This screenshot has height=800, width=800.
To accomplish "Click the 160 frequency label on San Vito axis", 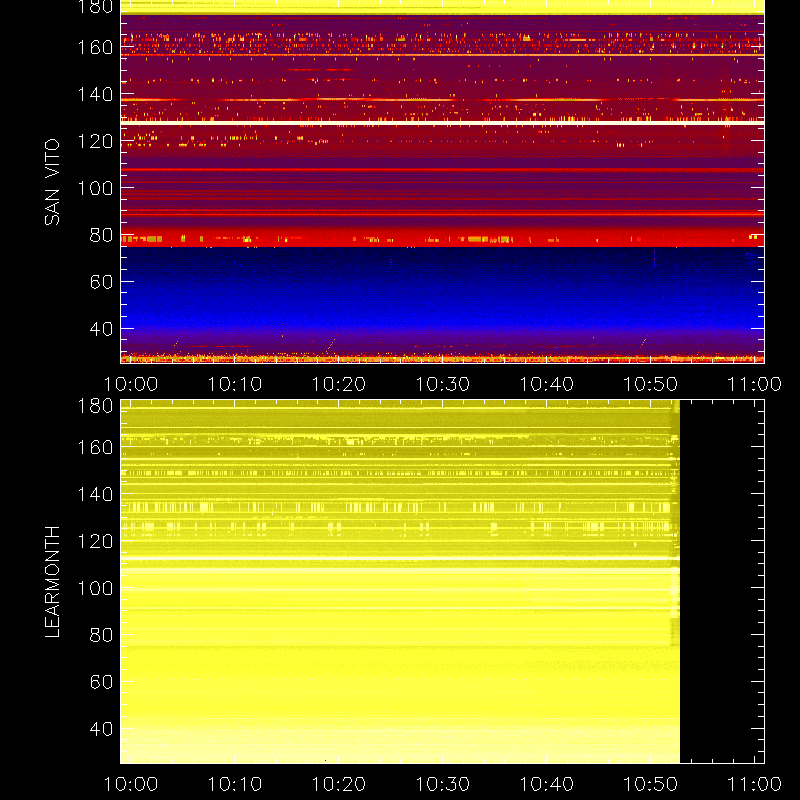I will click(x=95, y=47).
